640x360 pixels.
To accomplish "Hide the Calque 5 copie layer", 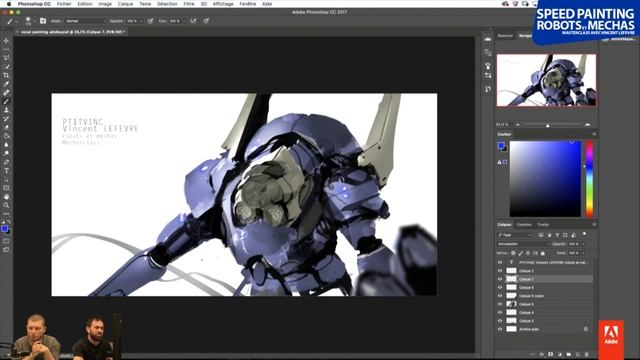I will coord(500,296).
